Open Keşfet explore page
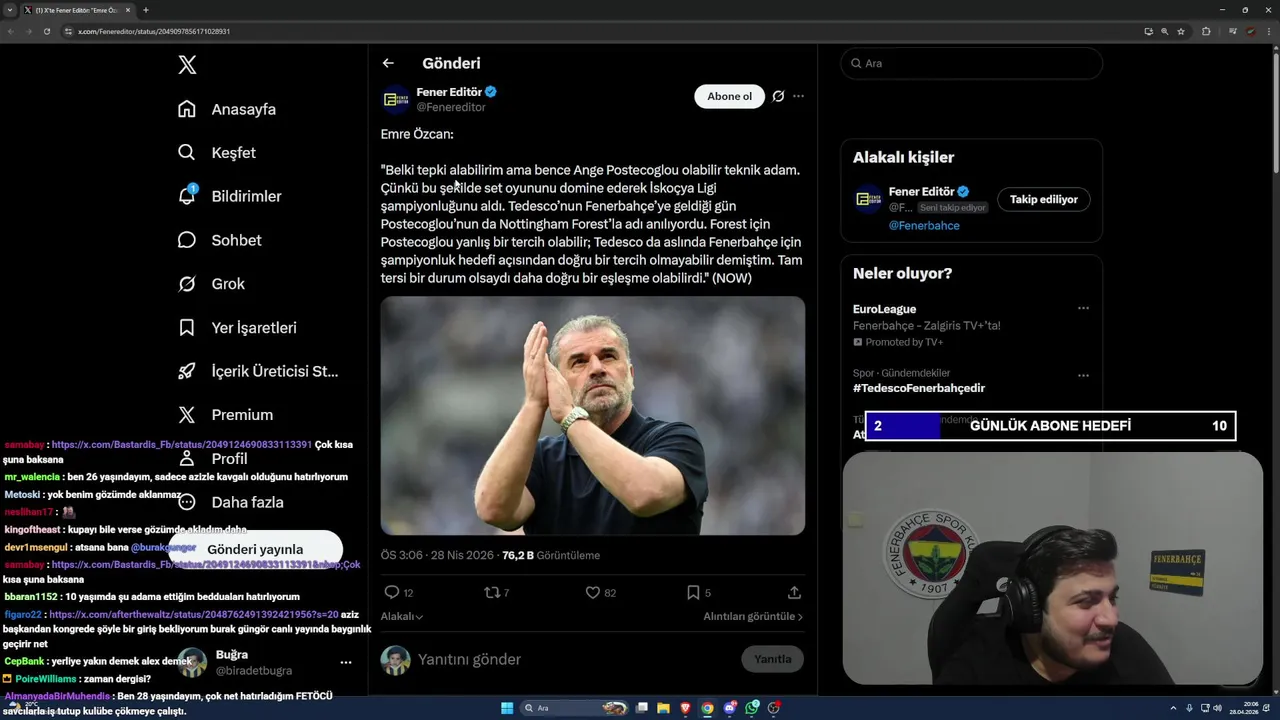The width and height of the screenshot is (1280, 720). pos(217,153)
